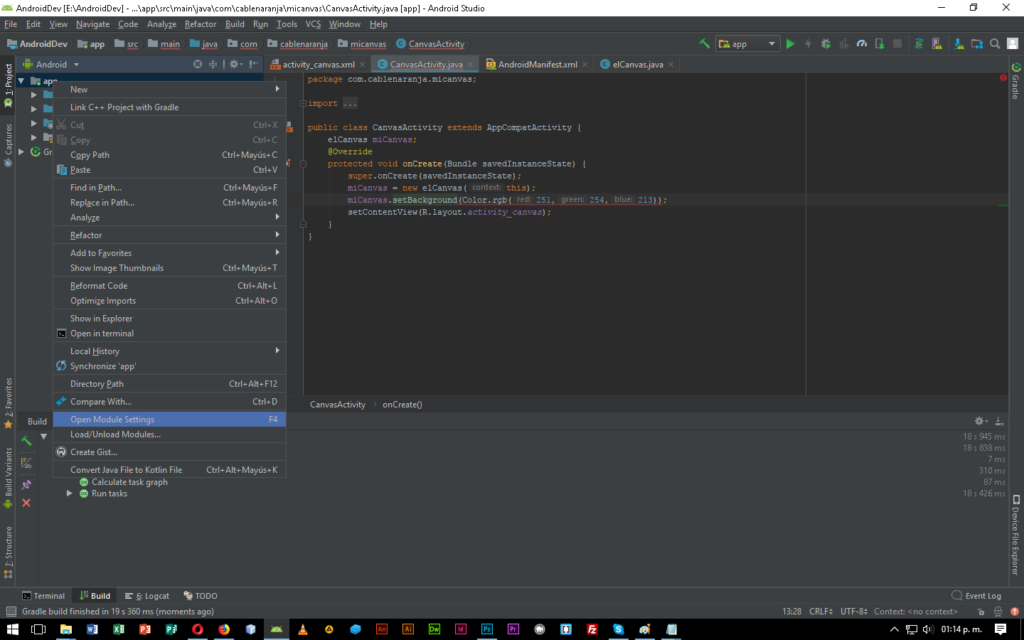Click red X close icon in Build panel
The width and height of the screenshot is (1024, 640).
(27, 503)
